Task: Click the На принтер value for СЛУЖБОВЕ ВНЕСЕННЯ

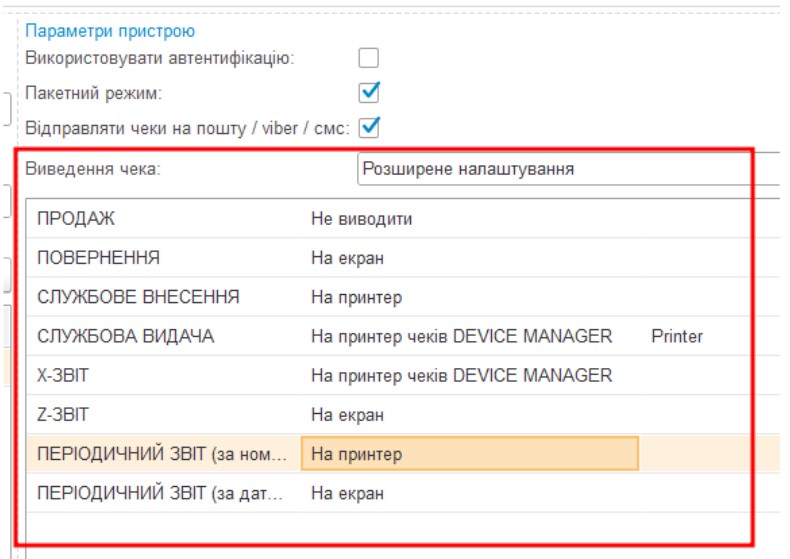Action: click(356, 297)
